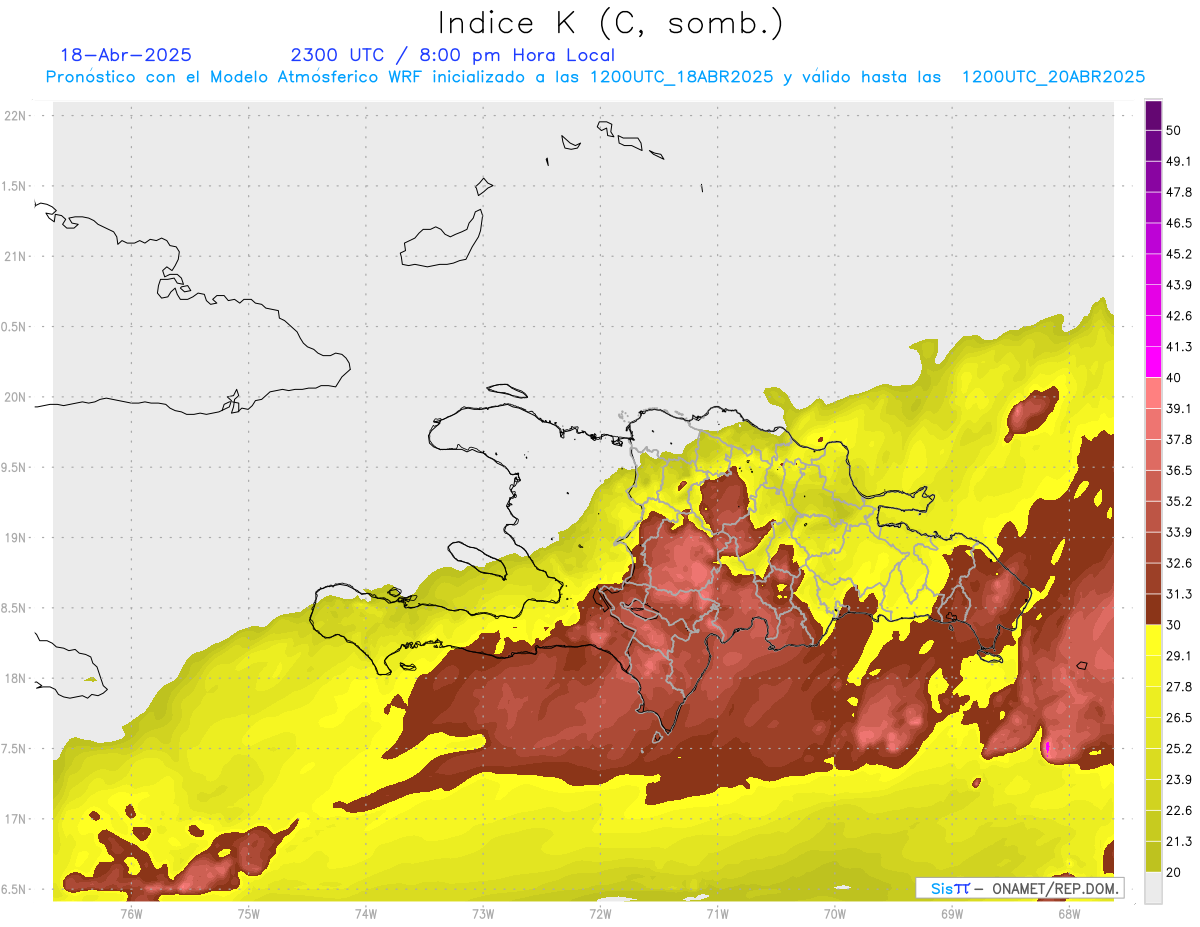Click the "22N" latitude label
The image size is (1200, 927).
(16, 116)
